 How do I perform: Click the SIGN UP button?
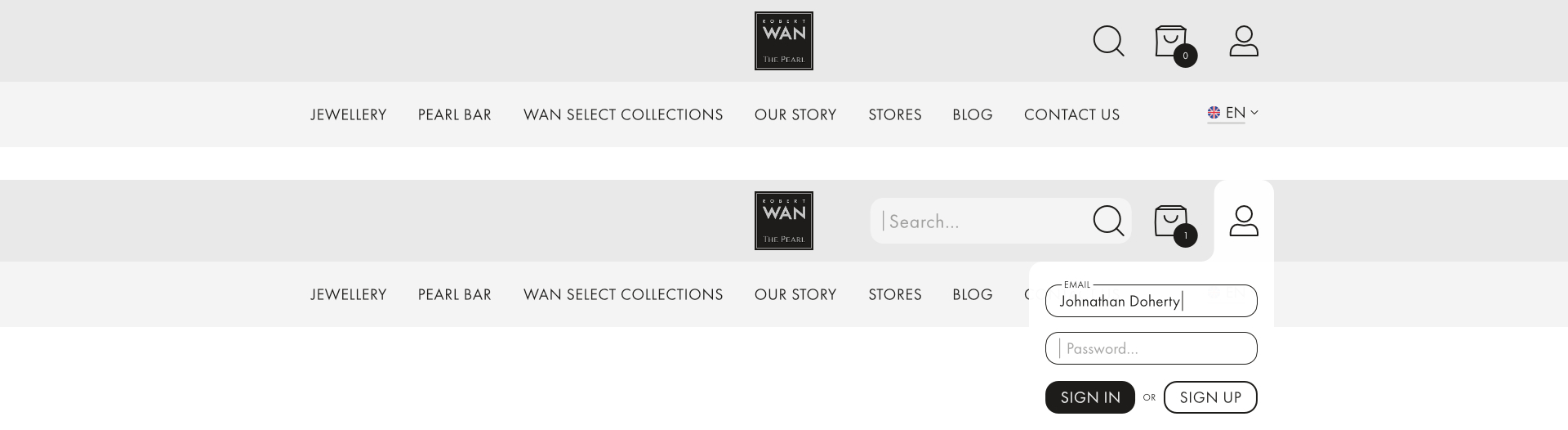[x=1210, y=397]
